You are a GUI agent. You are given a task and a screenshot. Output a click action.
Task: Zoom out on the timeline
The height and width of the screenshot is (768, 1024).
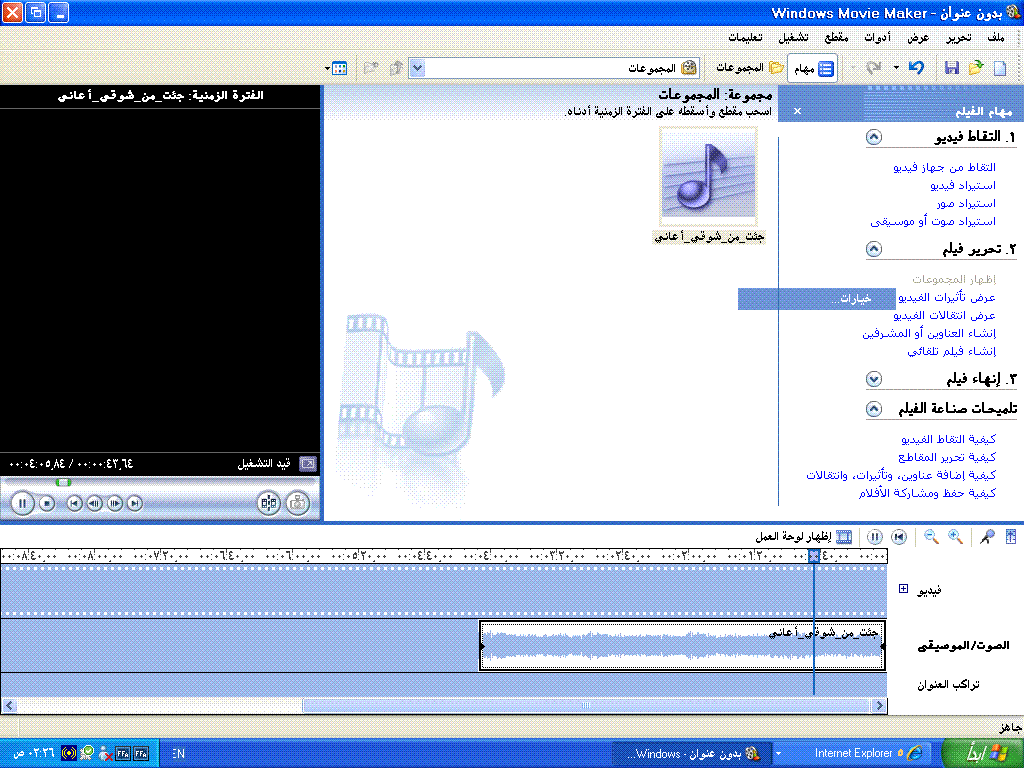[931, 538]
